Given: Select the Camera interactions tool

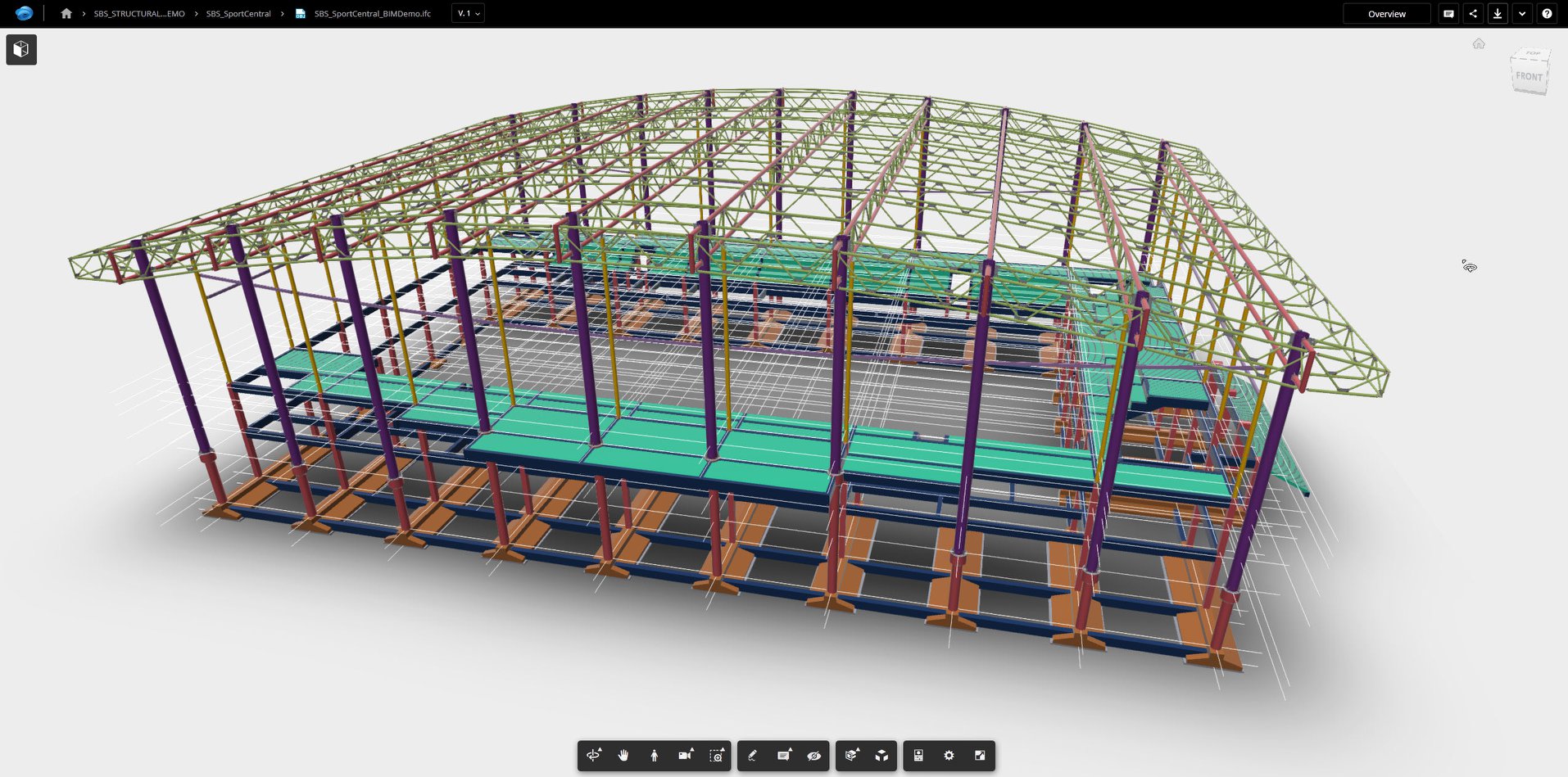Looking at the screenshot, I should pyautogui.click(x=684, y=757).
